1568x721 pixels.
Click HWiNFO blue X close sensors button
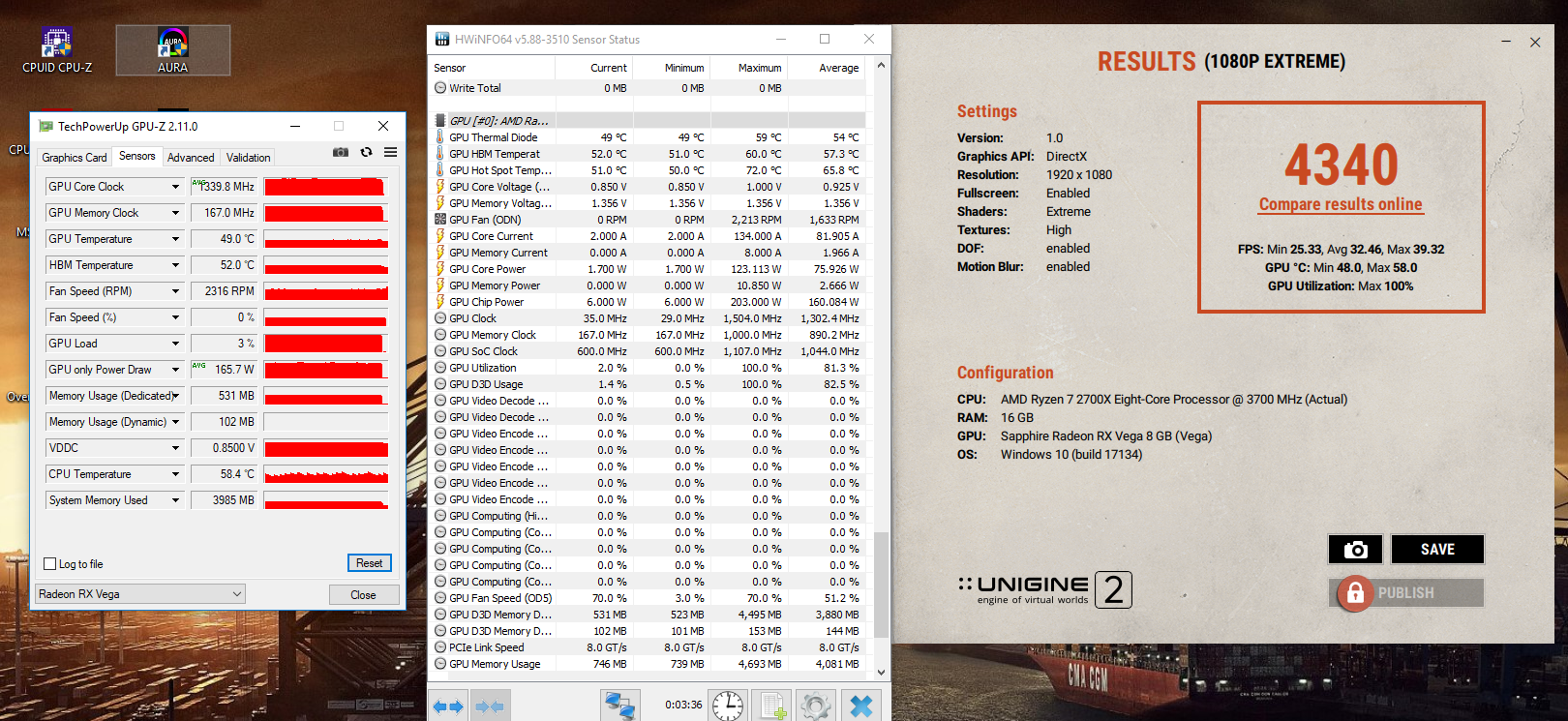pos(860,706)
